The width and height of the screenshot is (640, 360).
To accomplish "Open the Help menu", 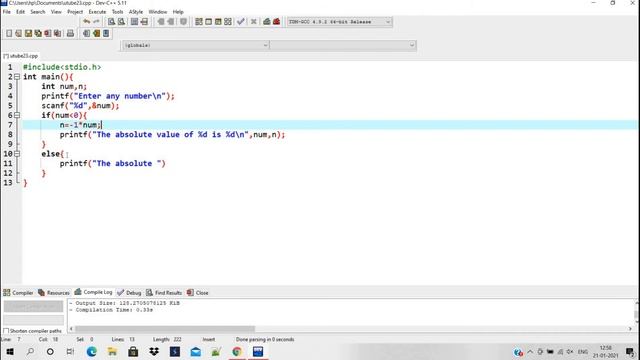I will coord(178,12).
